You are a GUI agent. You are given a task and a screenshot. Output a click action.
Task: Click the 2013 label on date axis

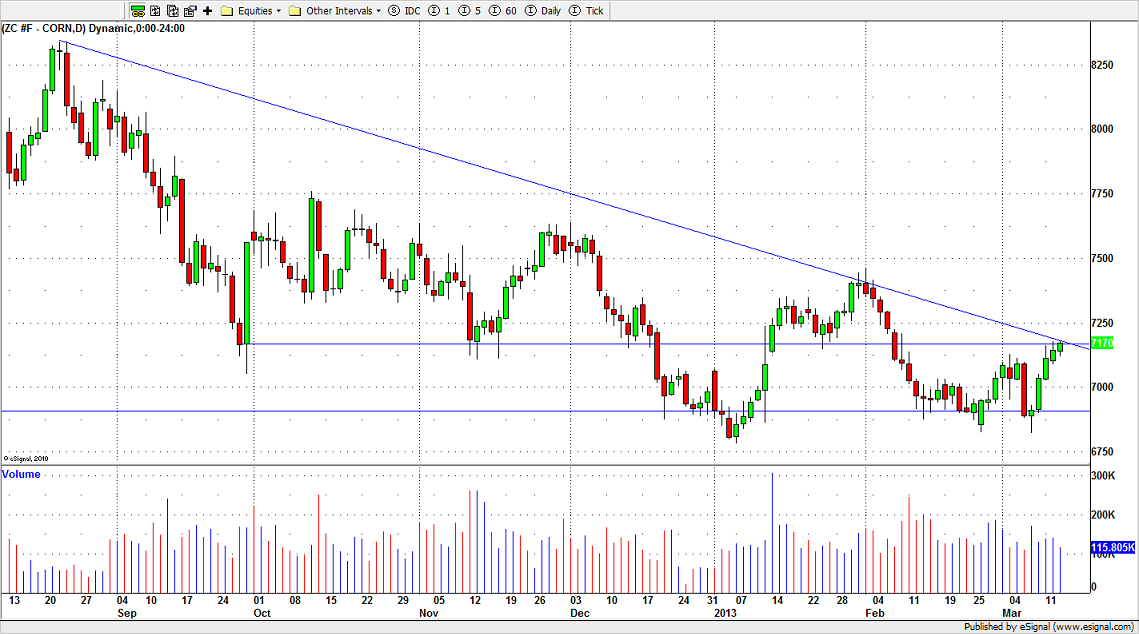(x=725, y=611)
